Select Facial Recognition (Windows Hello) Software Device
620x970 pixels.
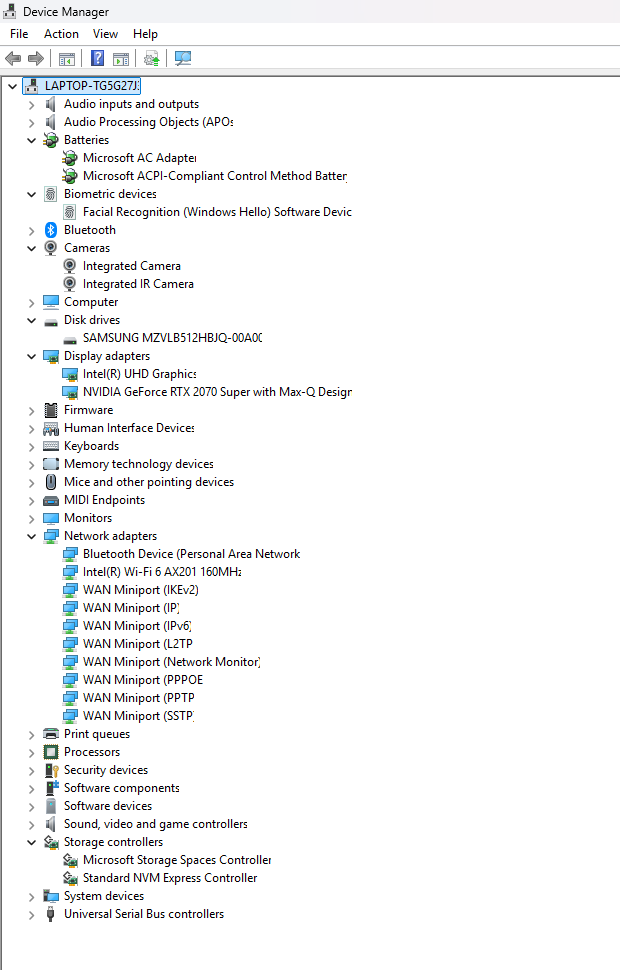click(x=217, y=212)
